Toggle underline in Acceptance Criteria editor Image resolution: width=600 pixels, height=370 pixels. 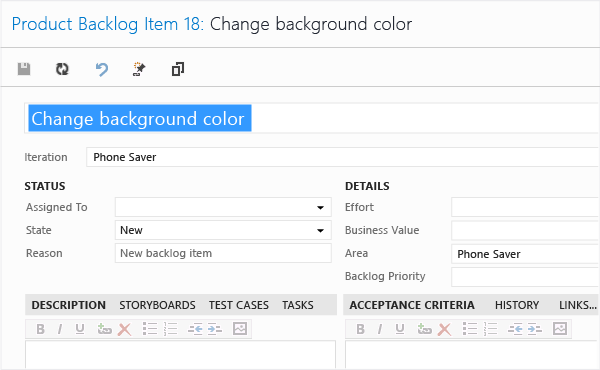tap(399, 329)
